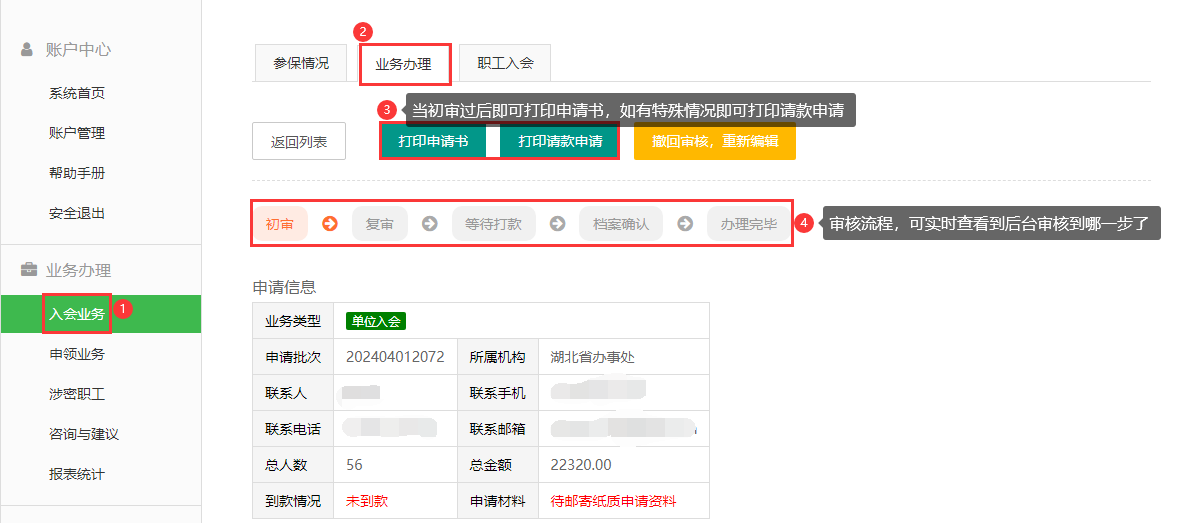Image resolution: width=1200 pixels, height=523 pixels.
Task: Click the 账户中心 section header
Action: (78, 50)
